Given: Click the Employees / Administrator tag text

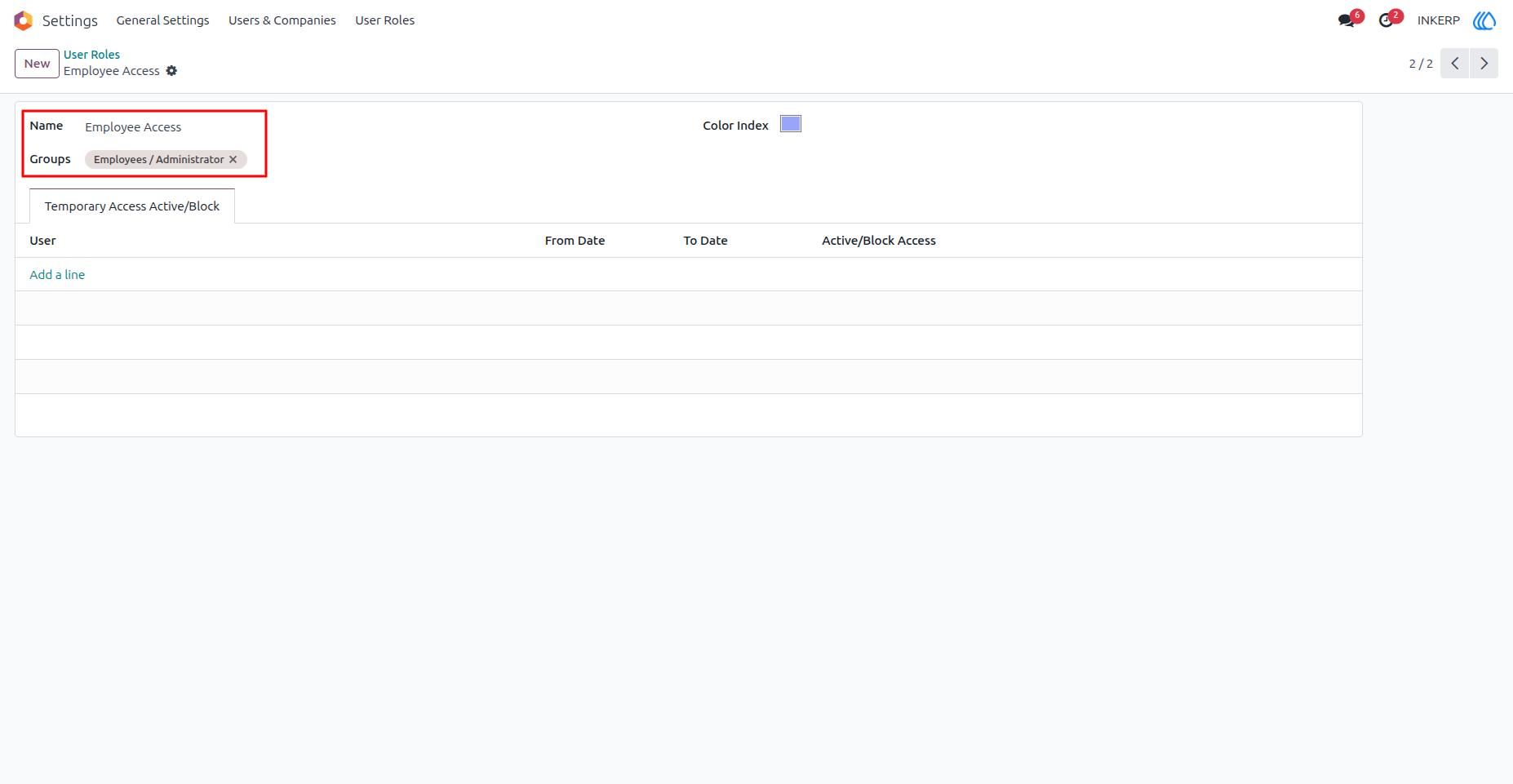Looking at the screenshot, I should (159, 160).
